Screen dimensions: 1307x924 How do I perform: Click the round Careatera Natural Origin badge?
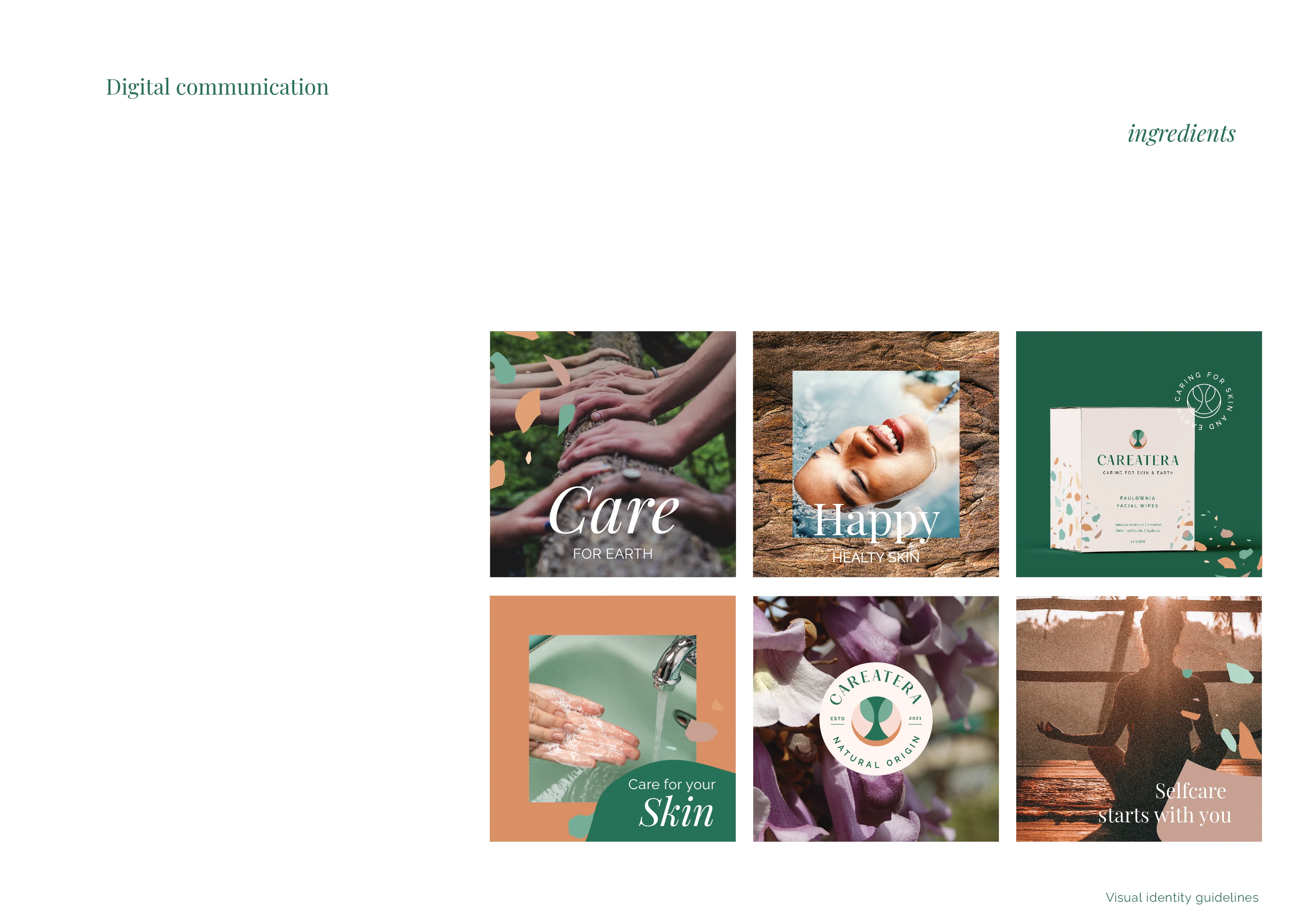pos(876,719)
